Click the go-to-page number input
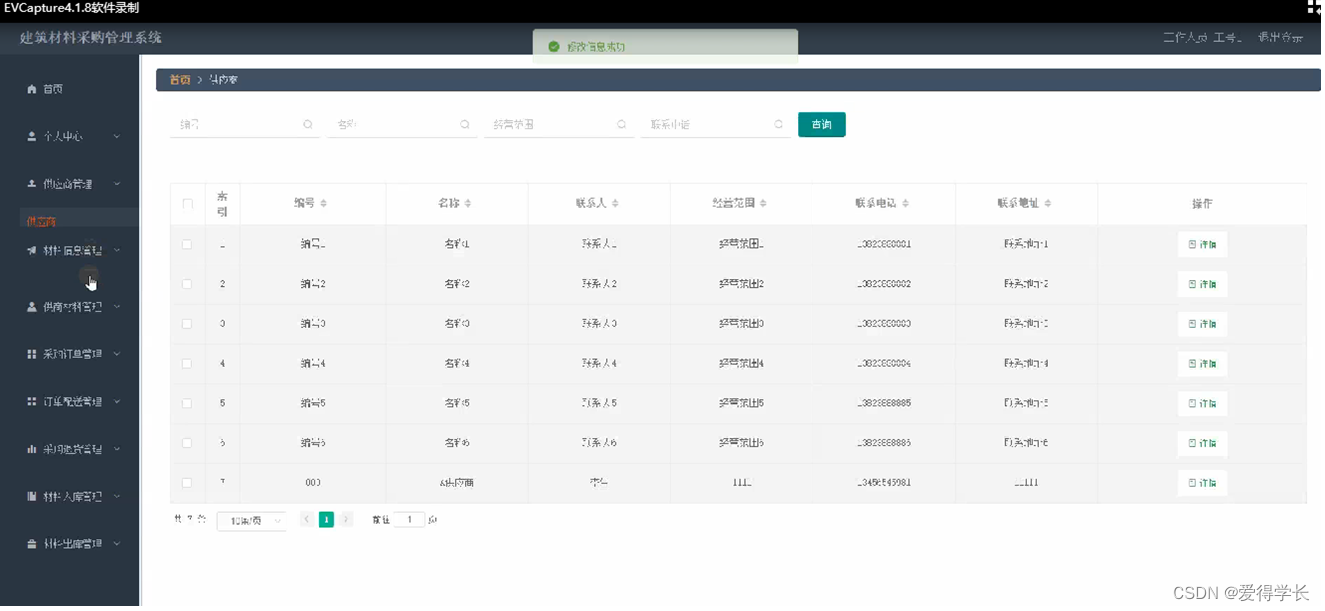The image size is (1325, 611). point(409,520)
